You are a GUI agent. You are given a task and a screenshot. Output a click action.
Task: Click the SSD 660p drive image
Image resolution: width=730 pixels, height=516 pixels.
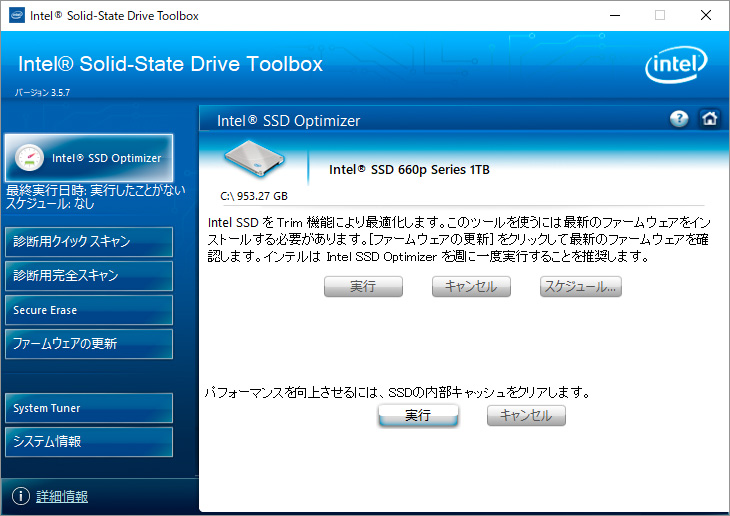pyautogui.click(x=254, y=159)
